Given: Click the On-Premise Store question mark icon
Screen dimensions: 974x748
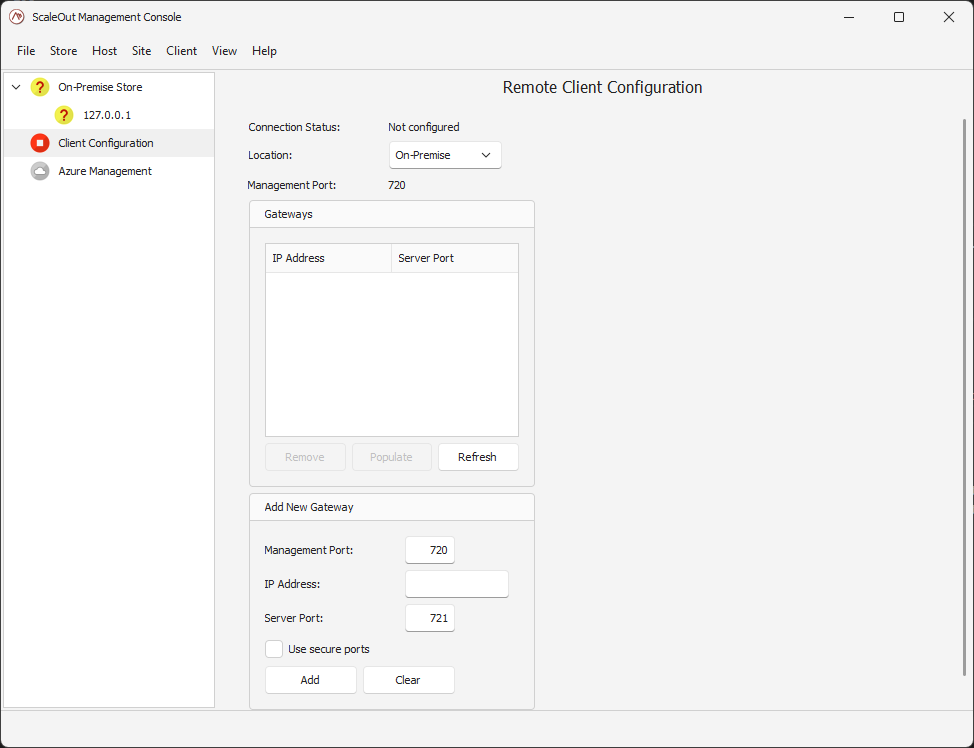Looking at the screenshot, I should click(40, 87).
